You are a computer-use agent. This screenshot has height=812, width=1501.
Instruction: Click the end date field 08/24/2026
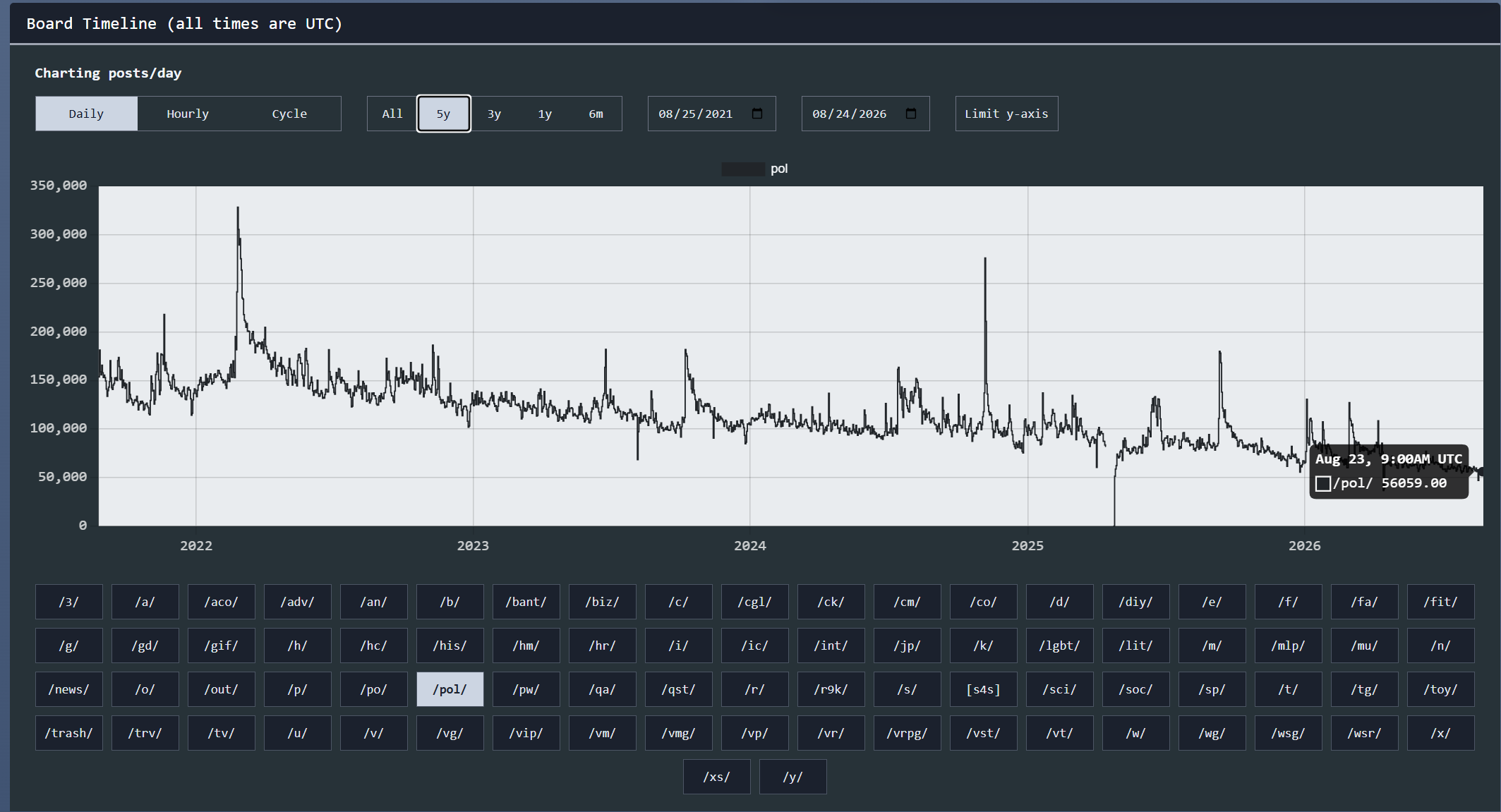pyautogui.click(x=865, y=114)
